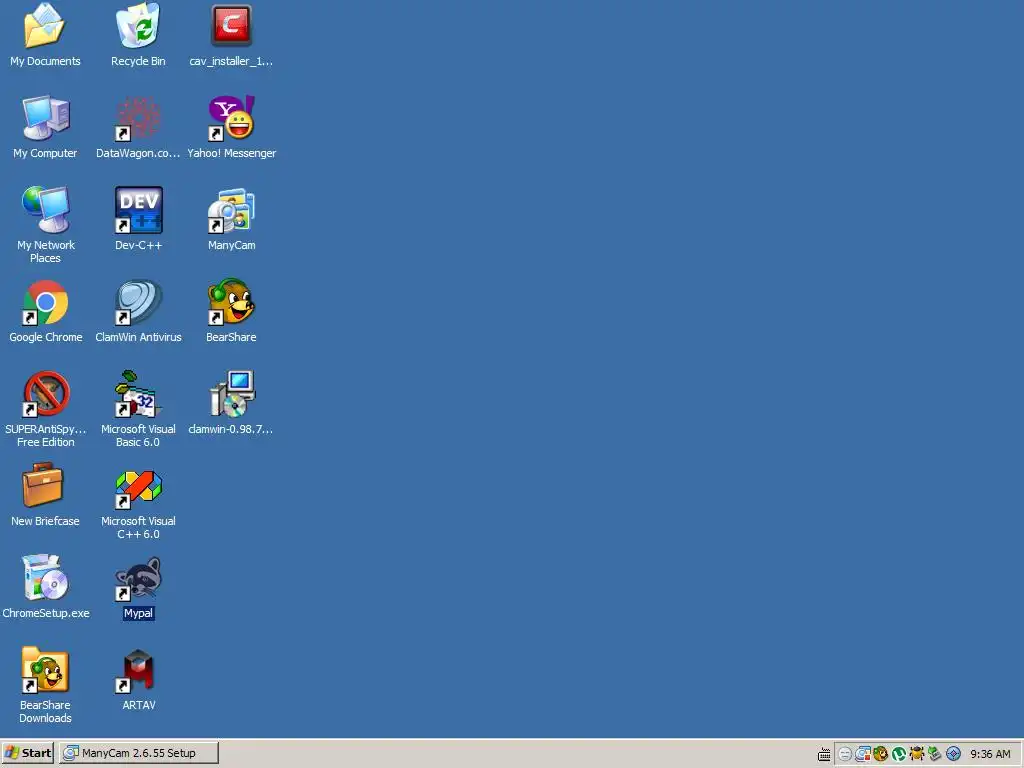Select the Microsoft Visual Basic 6.0 icon
Viewport: 1024px width, 768px height.
138,394
